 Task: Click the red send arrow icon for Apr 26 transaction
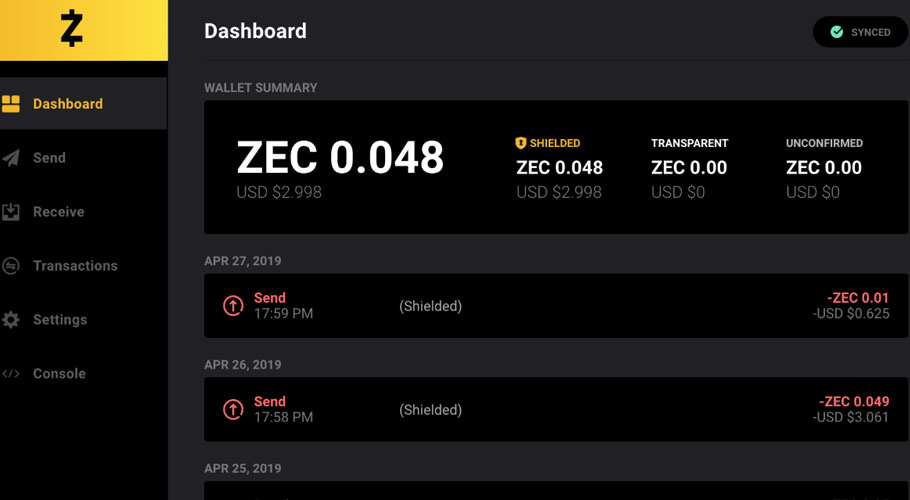point(233,410)
